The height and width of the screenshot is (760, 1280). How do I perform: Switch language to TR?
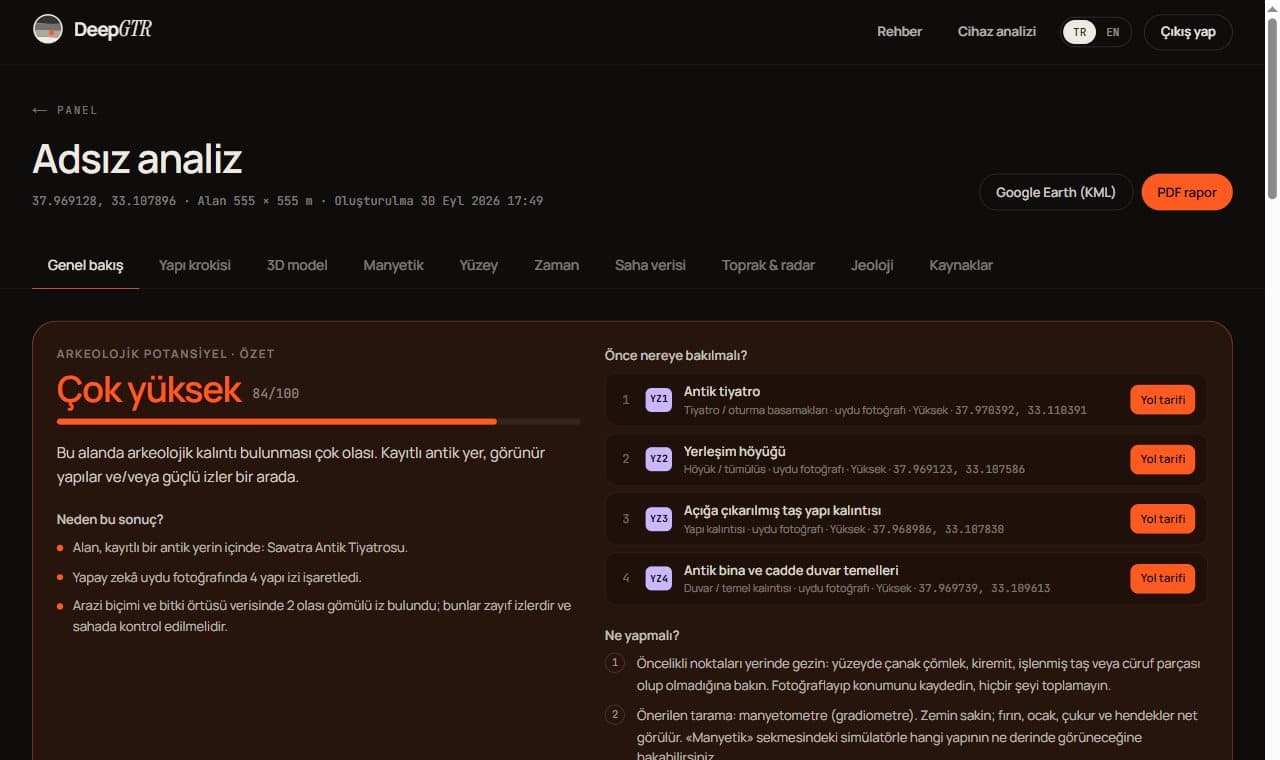pyautogui.click(x=1080, y=32)
